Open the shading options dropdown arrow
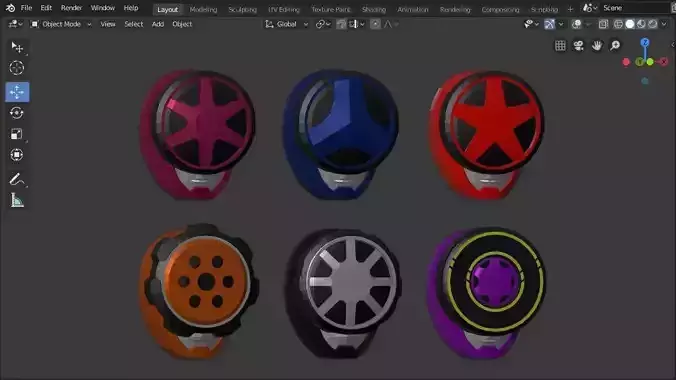This screenshot has height=380, width=676. (x=664, y=24)
